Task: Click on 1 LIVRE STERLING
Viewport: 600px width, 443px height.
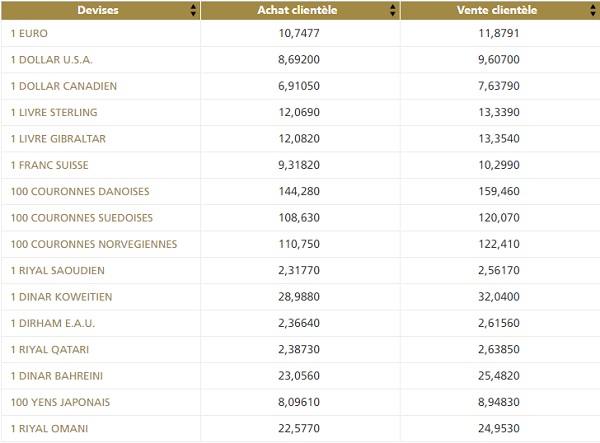Action: coord(54,112)
